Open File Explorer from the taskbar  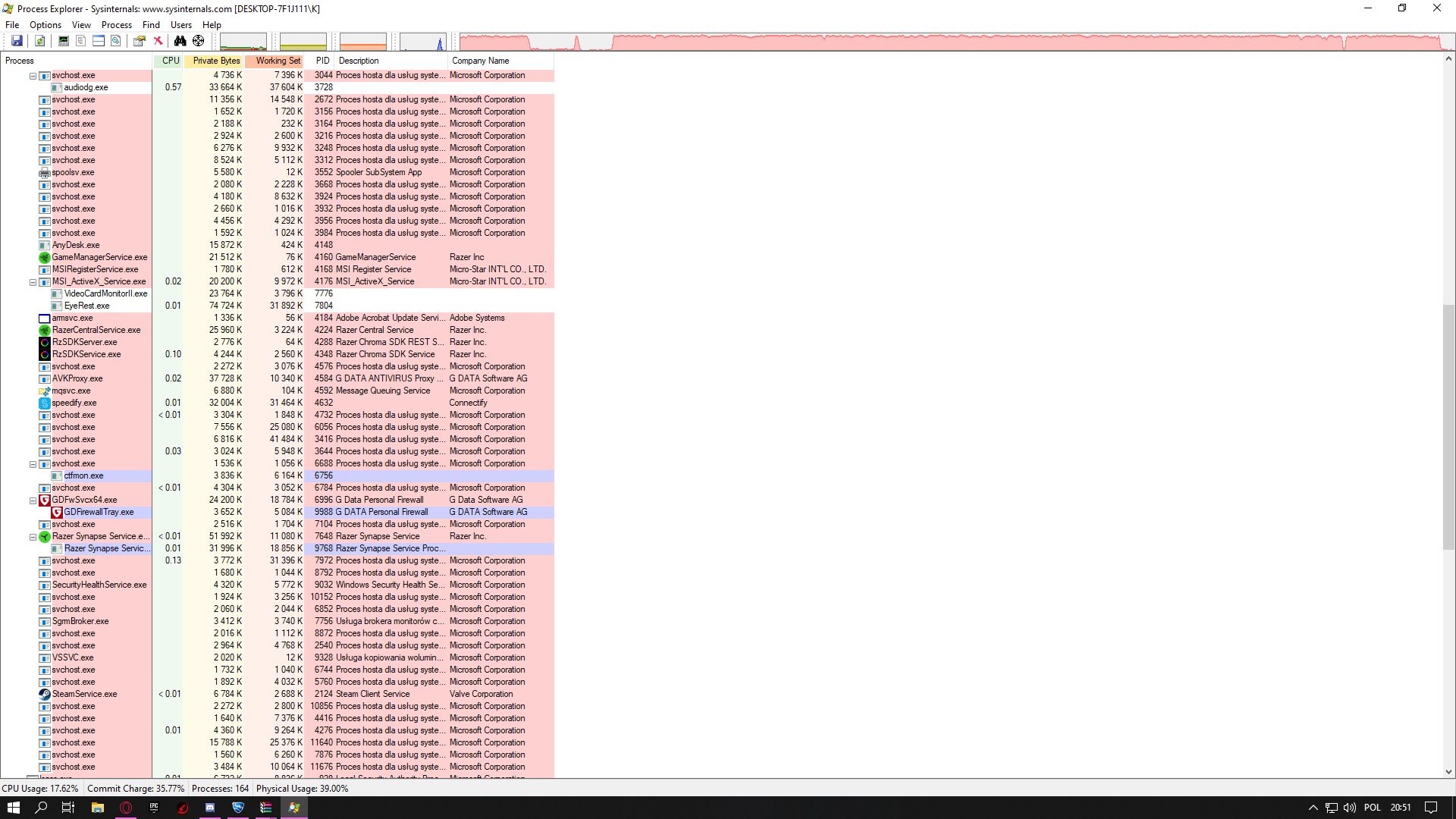click(x=98, y=808)
